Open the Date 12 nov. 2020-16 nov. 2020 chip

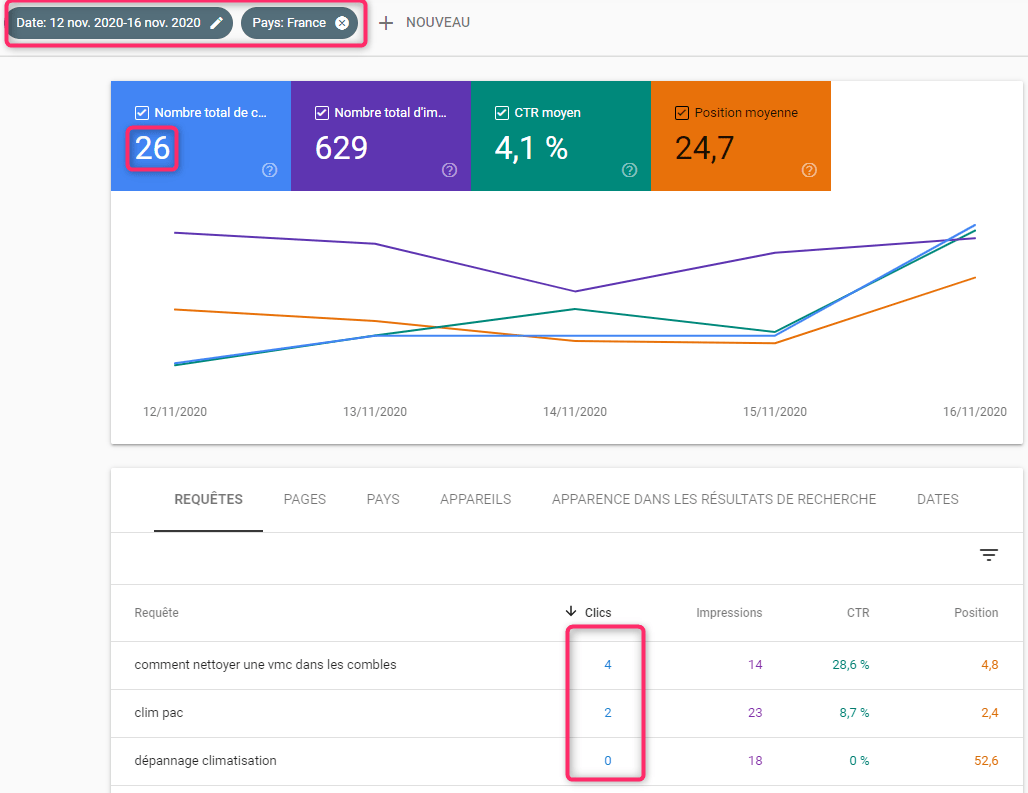[119, 23]
